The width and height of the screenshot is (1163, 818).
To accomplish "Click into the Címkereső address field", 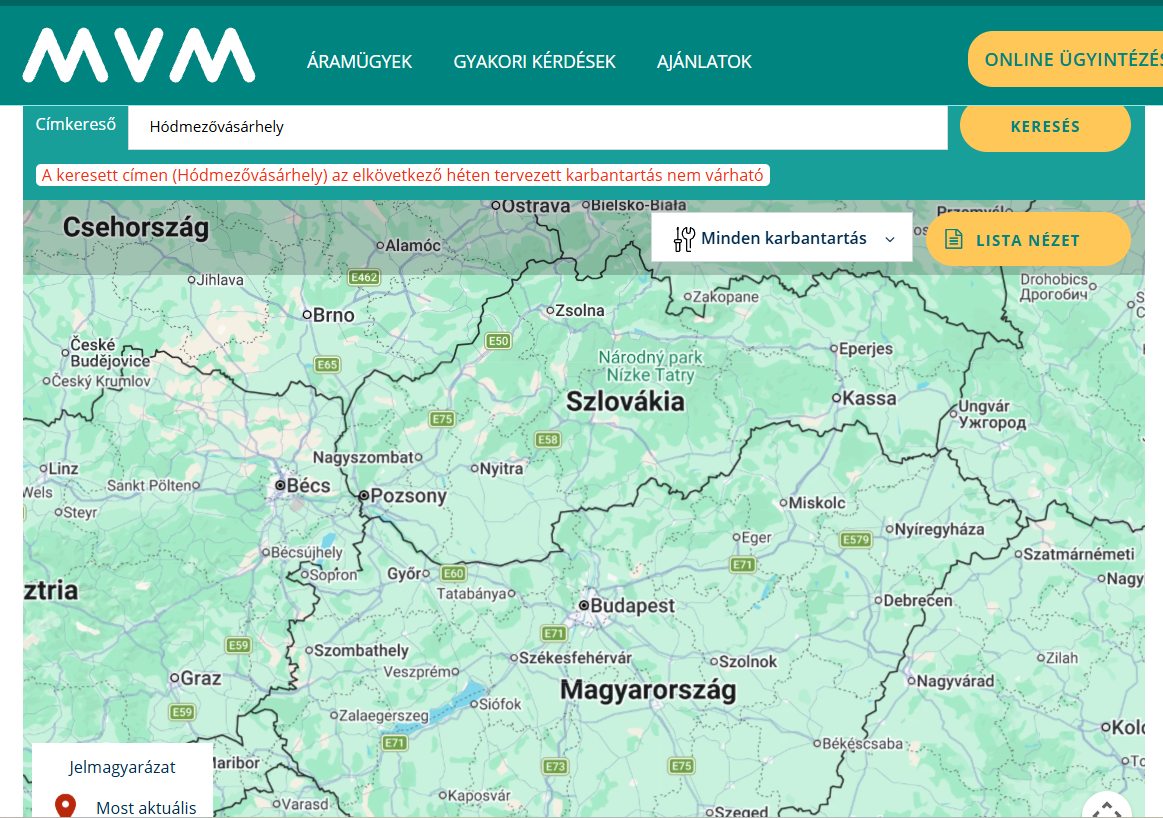I will coord(538,127).
